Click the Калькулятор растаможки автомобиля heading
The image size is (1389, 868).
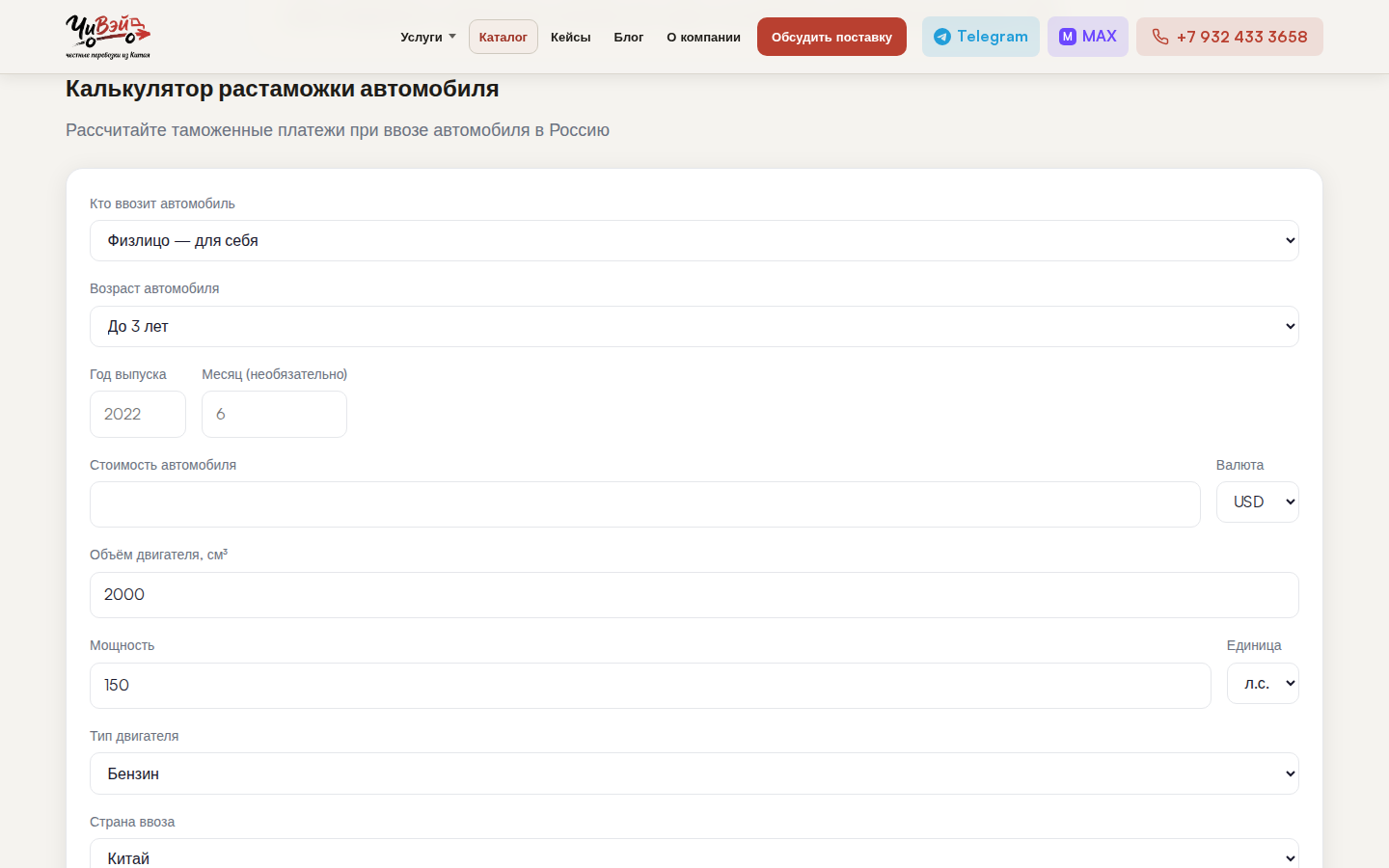tap(283, 89)
